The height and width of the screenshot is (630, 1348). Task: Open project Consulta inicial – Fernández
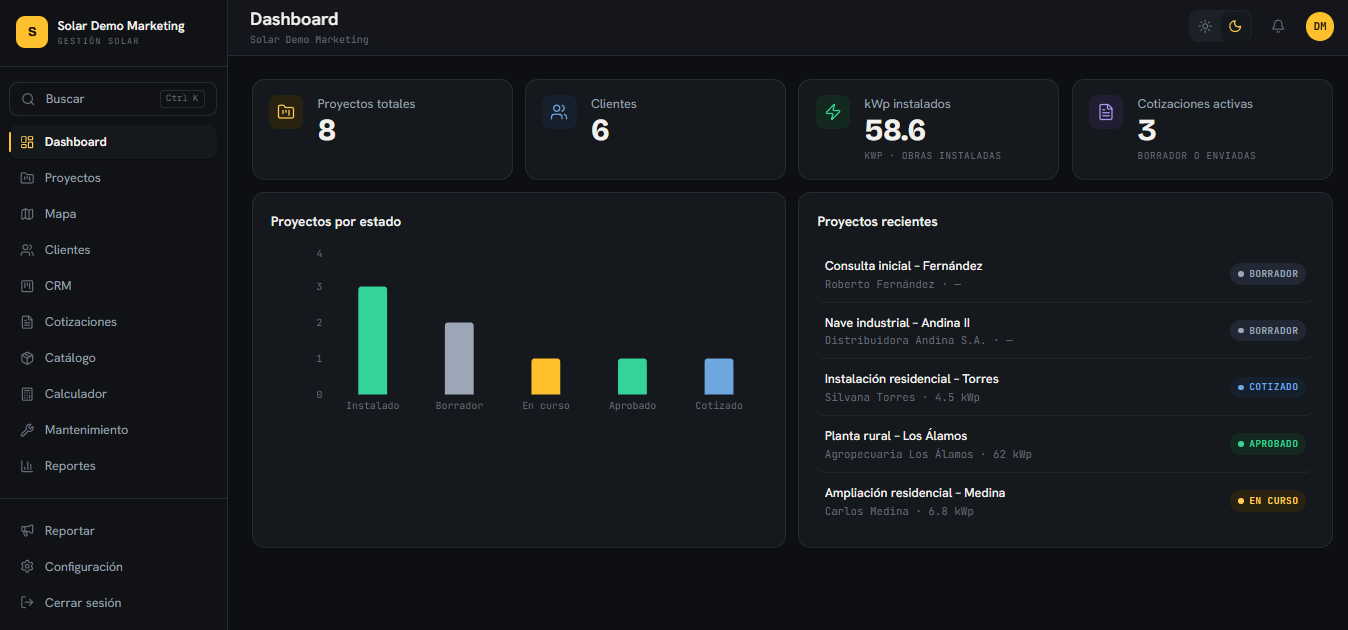point(1065,274)
